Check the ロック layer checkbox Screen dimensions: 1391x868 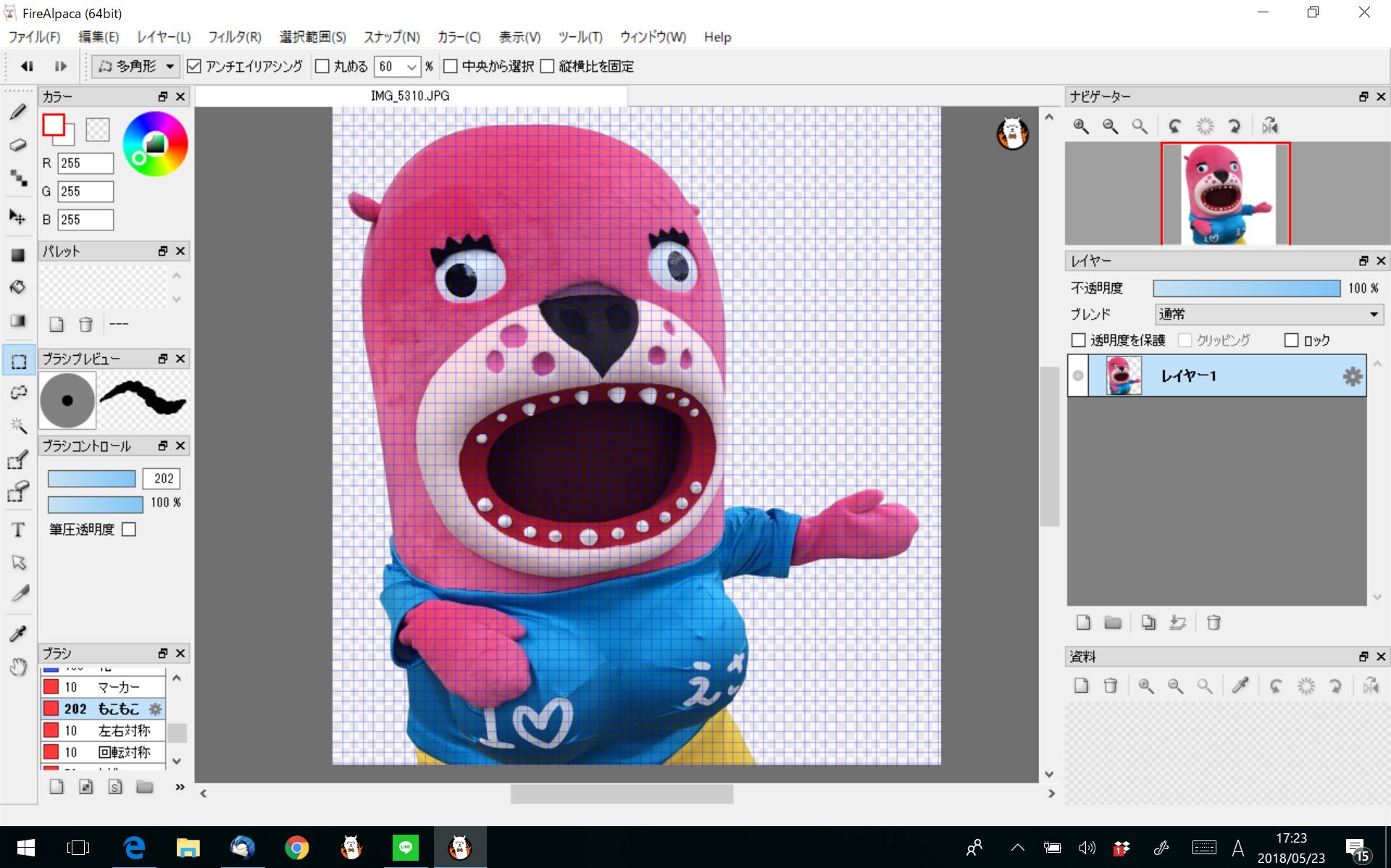[x=1291, y=340]
